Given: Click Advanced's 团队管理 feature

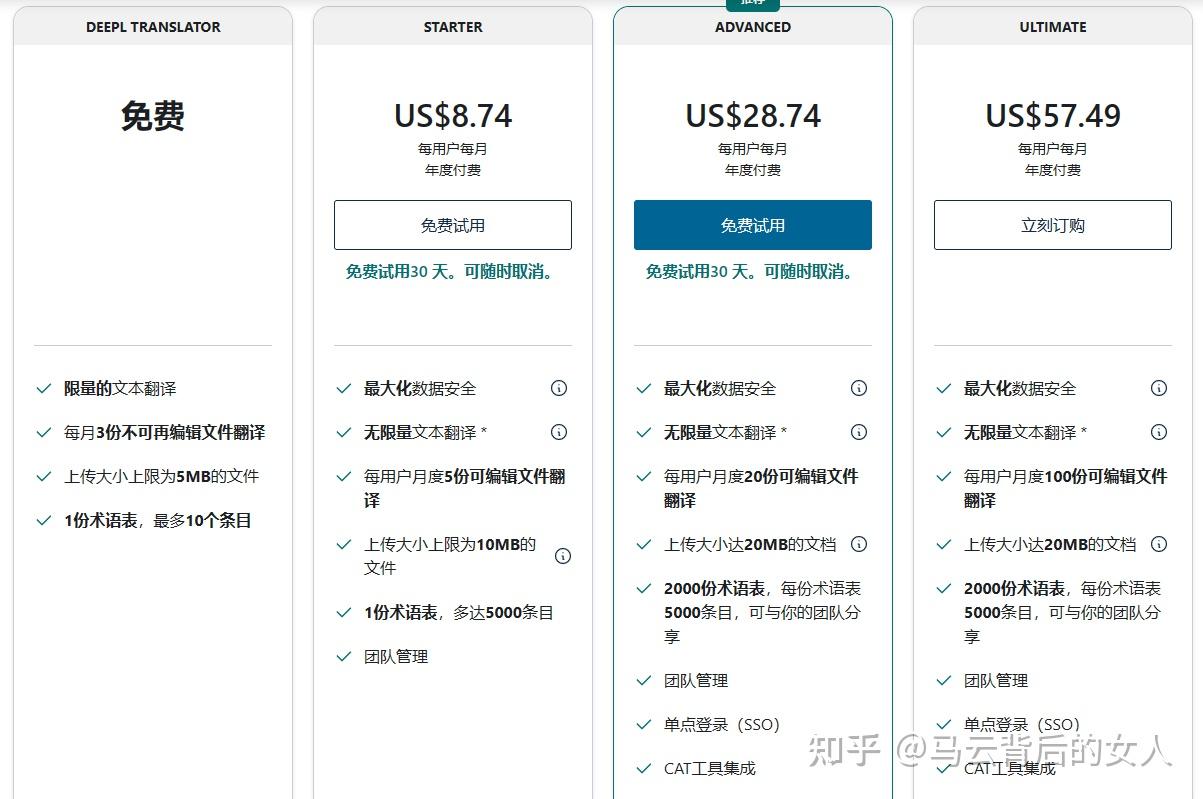Looking at the screenshot, I should pos(696,680).
